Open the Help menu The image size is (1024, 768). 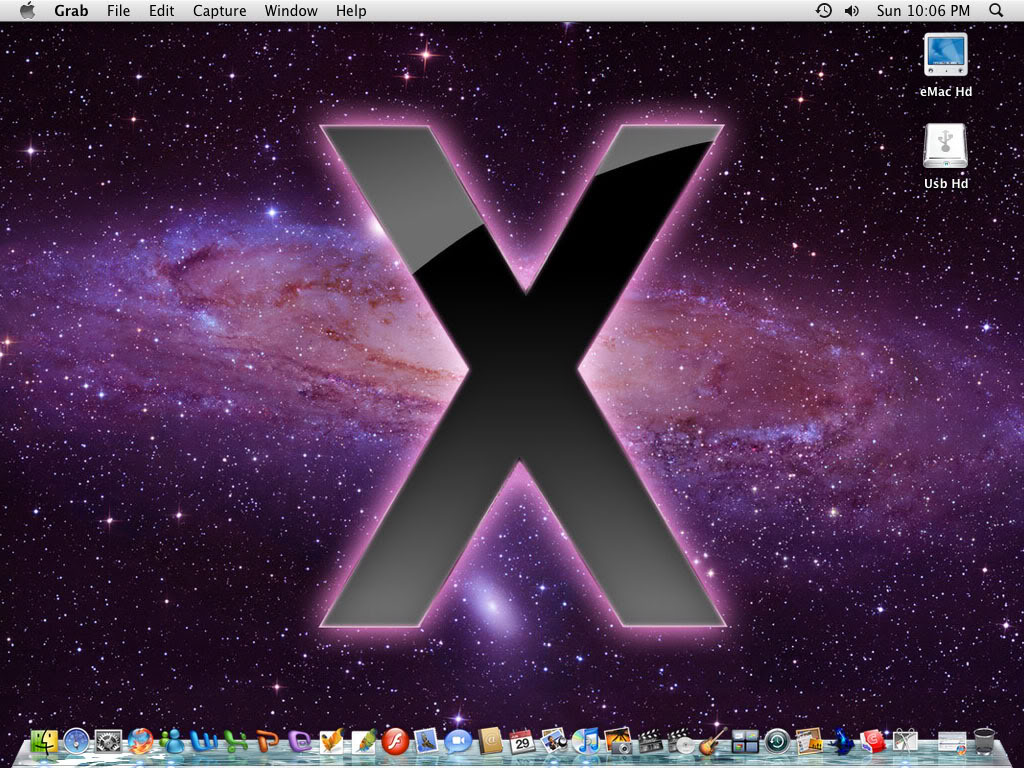pos(351,11)
